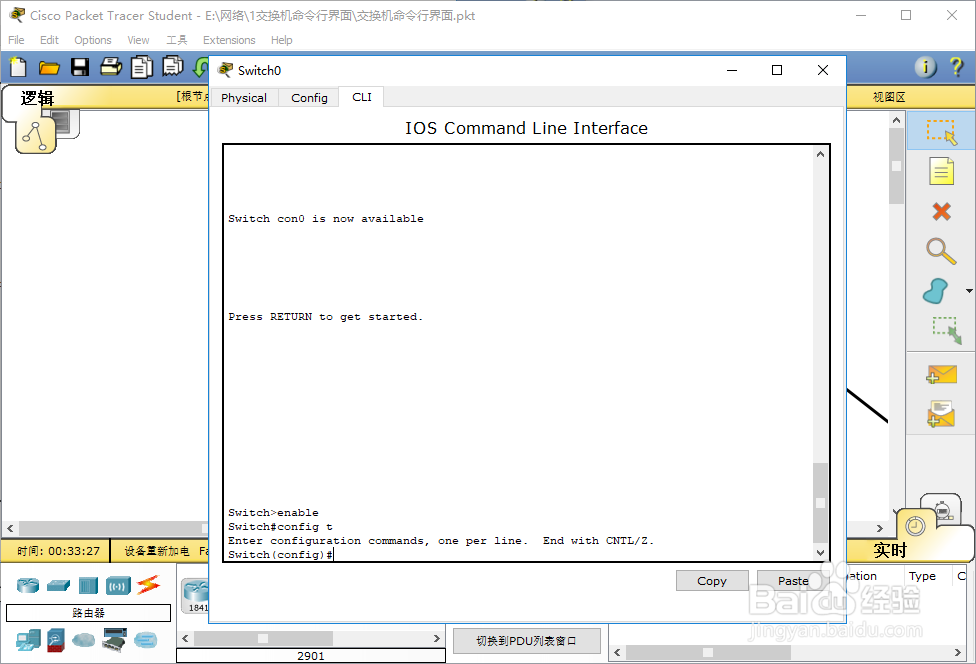This screenshot has height=664, width=976.
Task: Print with the printer toolbar icon
Action: coord(111,66)
